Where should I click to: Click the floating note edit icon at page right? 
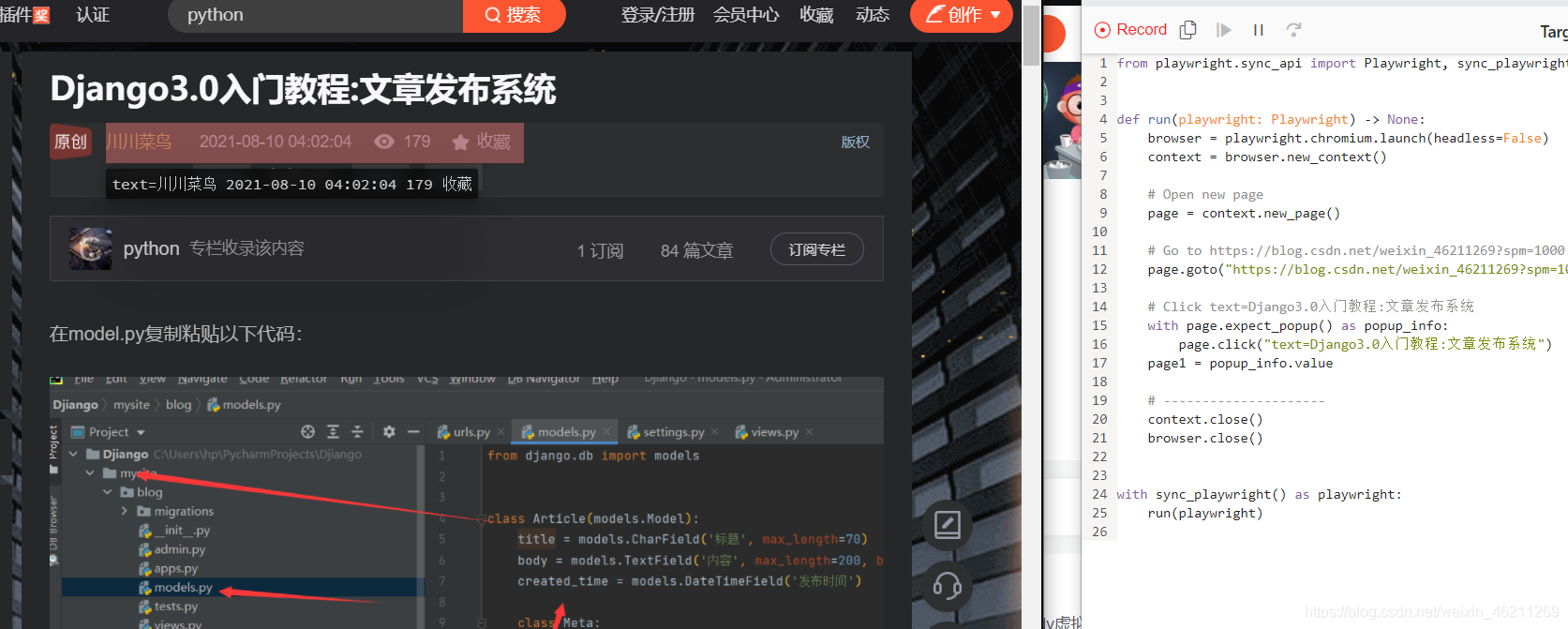(x=948, y=525)
